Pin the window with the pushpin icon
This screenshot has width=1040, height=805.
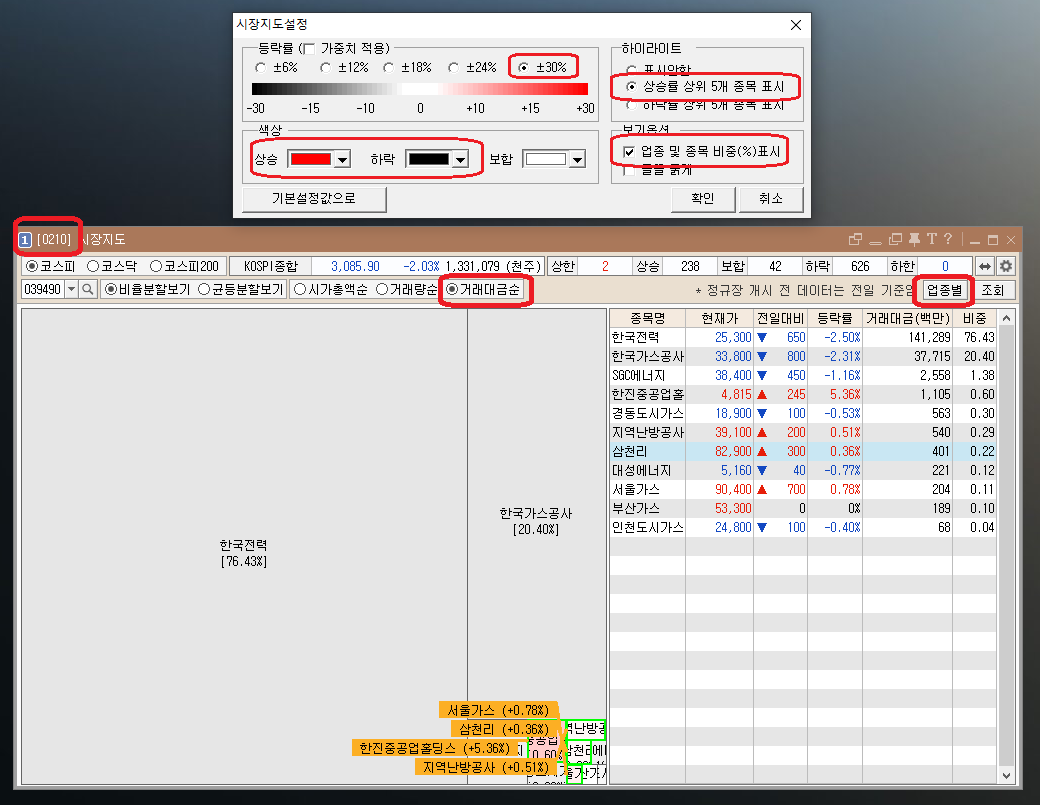point(914,239)
